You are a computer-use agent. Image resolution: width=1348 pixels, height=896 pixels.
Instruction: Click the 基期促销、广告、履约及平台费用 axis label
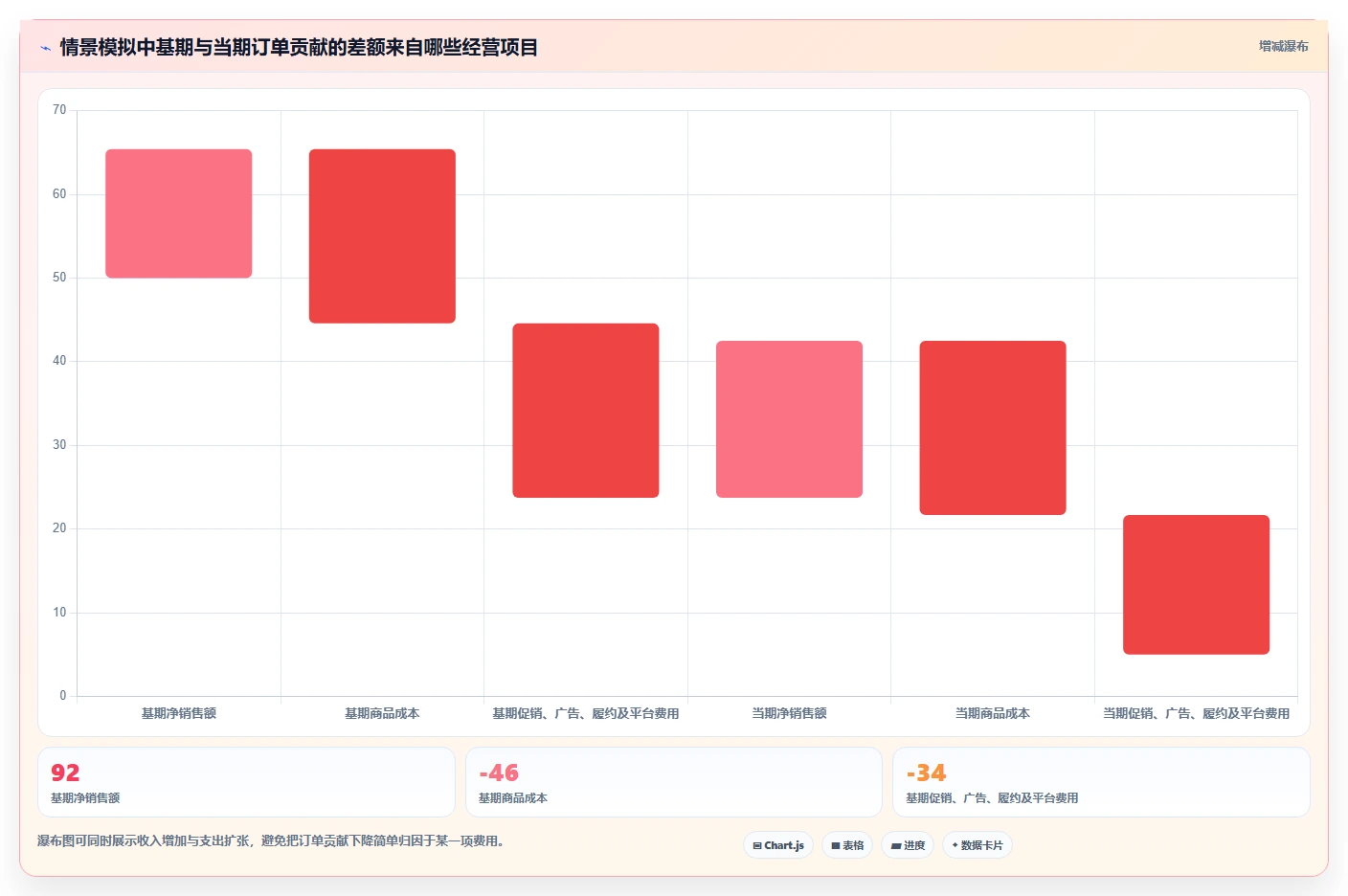pos(586,713)
